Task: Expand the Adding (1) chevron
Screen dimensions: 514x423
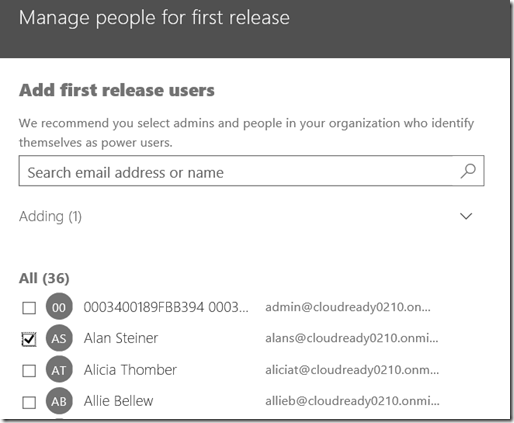Action: click(466, 216)
